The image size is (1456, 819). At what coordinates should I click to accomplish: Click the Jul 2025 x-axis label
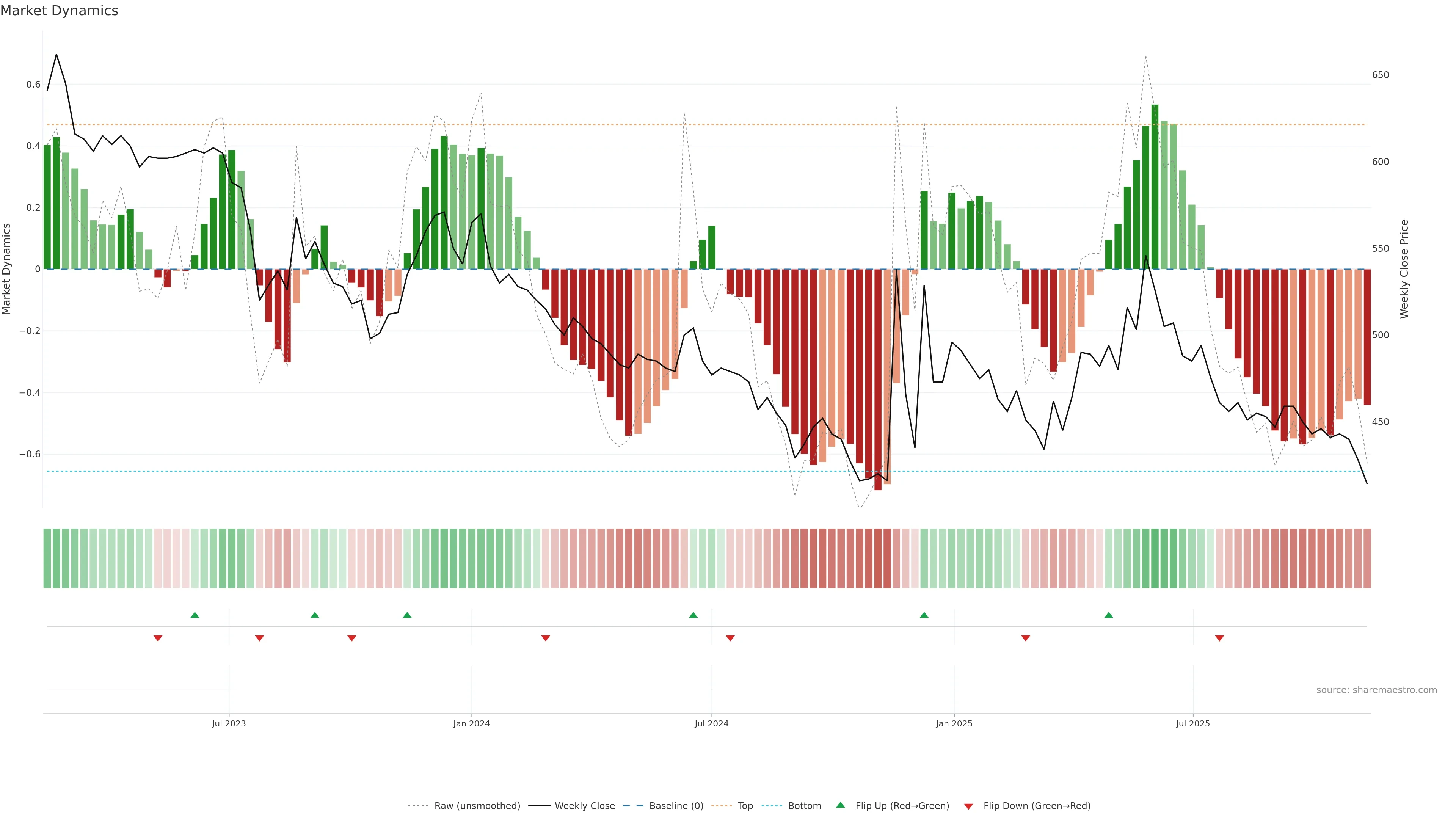(1192, 723)
